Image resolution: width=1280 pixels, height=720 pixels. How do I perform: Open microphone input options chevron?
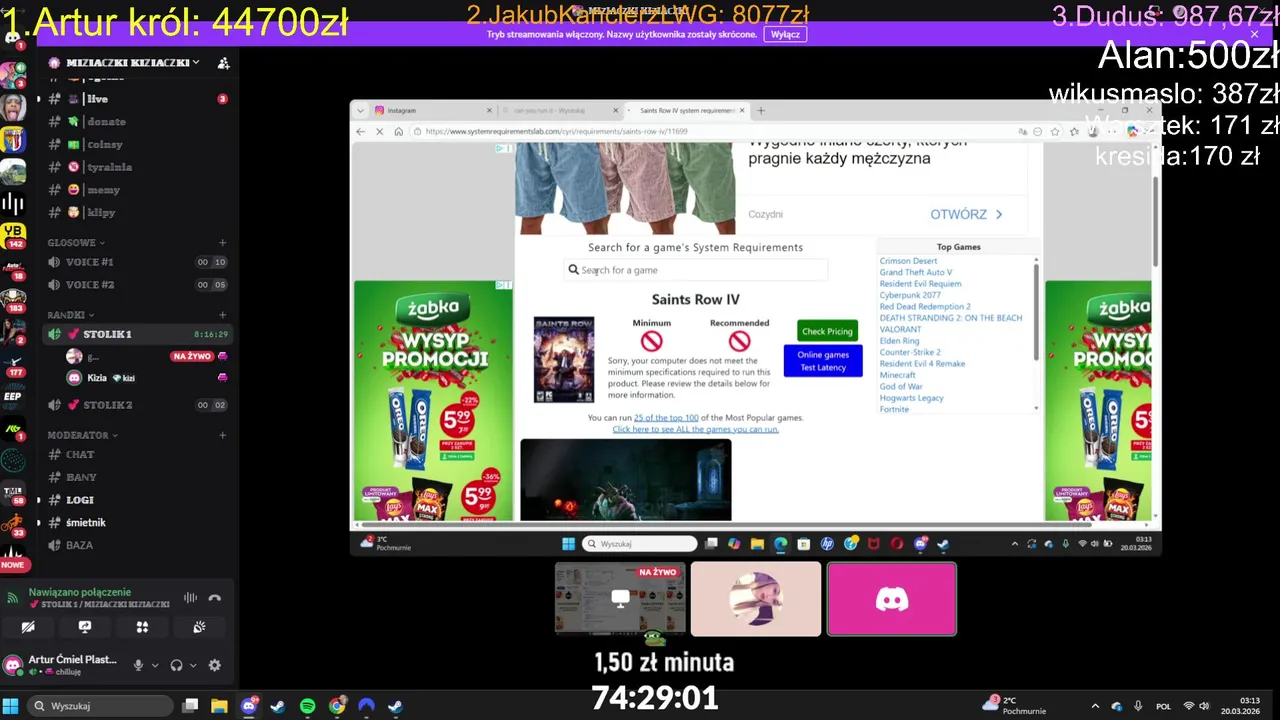(x=154, y=665)
